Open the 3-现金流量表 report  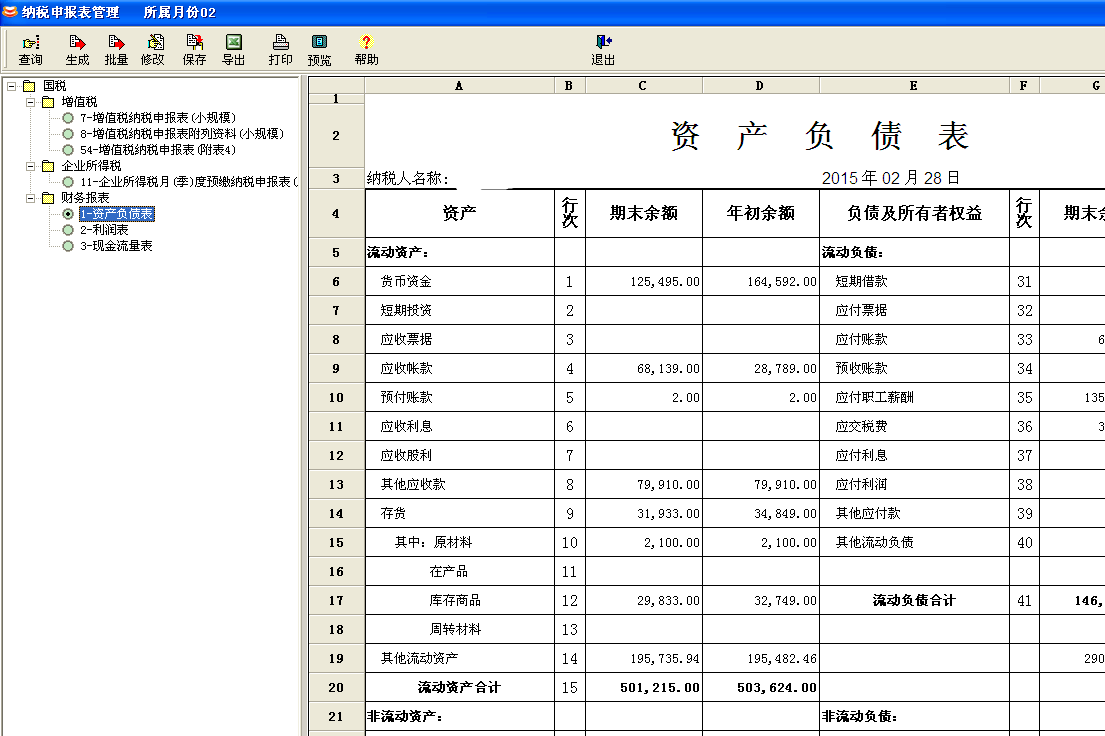[116, 246]
